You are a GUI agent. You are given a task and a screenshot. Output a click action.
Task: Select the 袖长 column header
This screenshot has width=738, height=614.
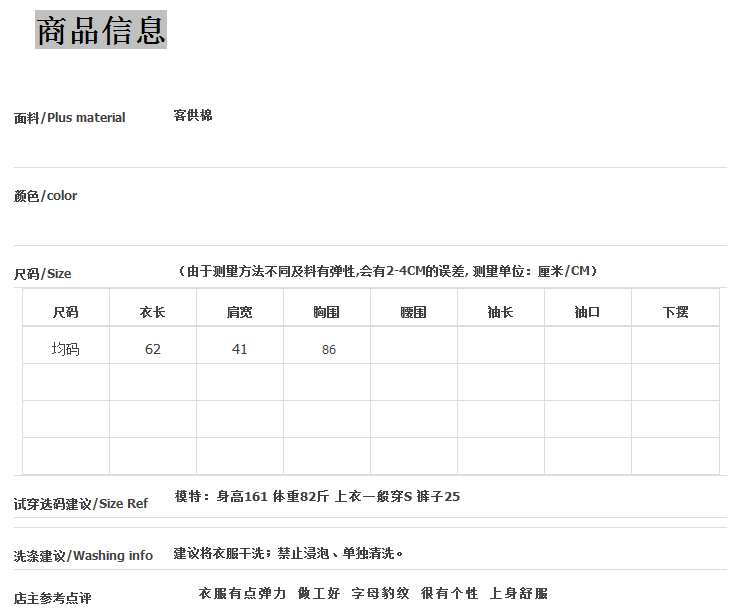click(500, 312)
